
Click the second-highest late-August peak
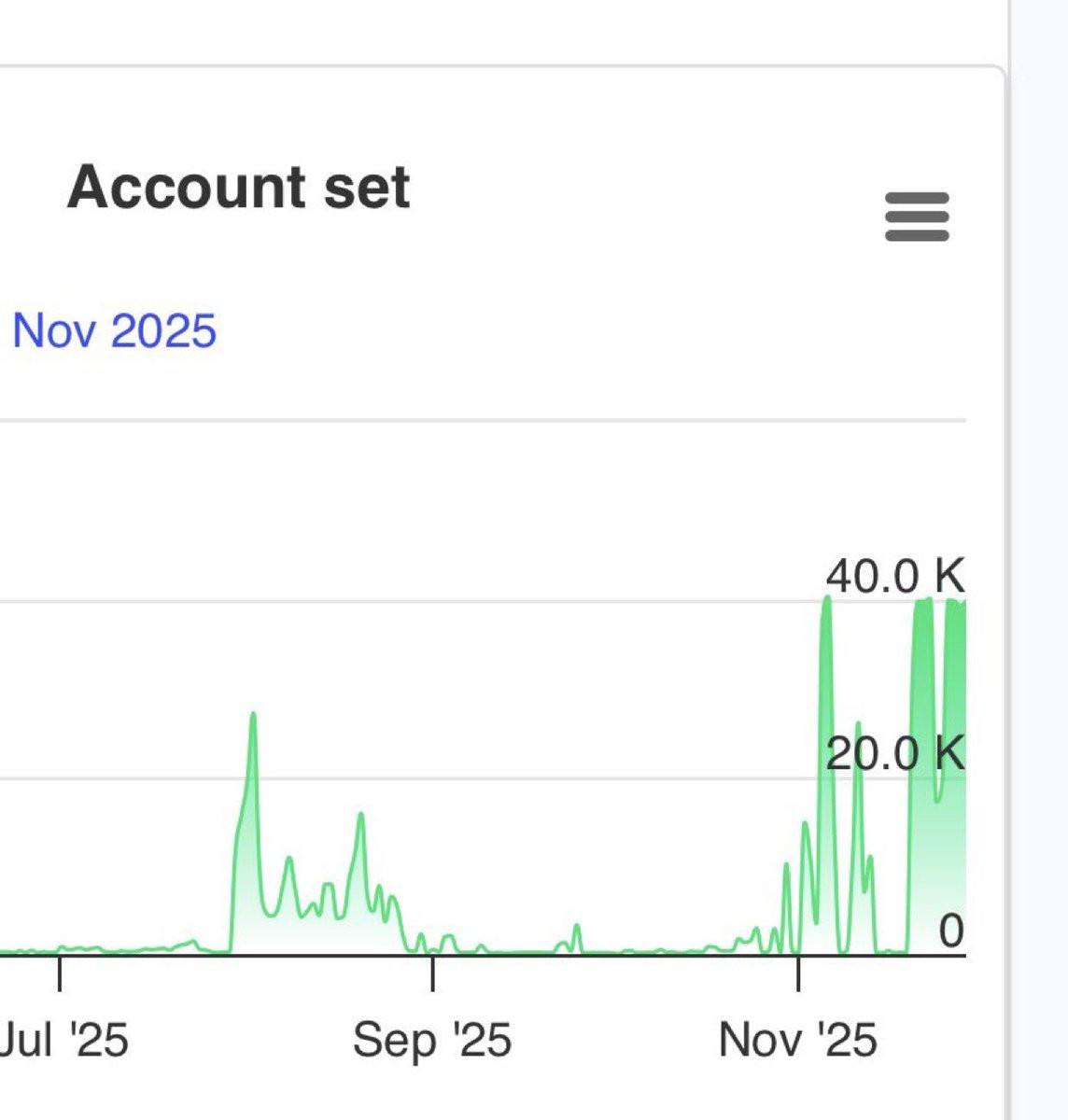(x=360, y=816)
